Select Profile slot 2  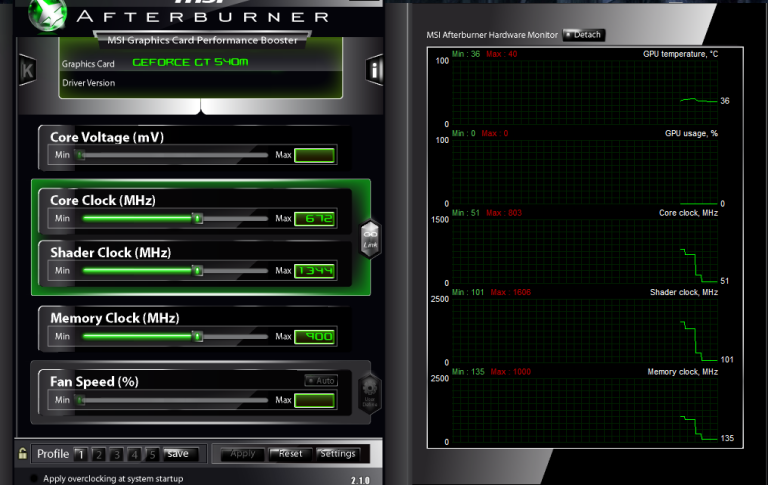click(99, 454)
